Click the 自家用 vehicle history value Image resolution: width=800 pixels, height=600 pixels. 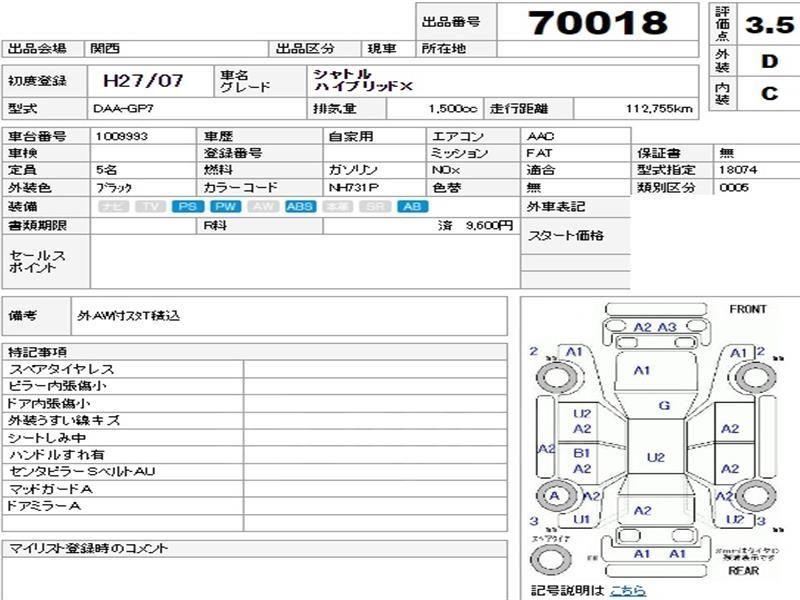point(351,136)
